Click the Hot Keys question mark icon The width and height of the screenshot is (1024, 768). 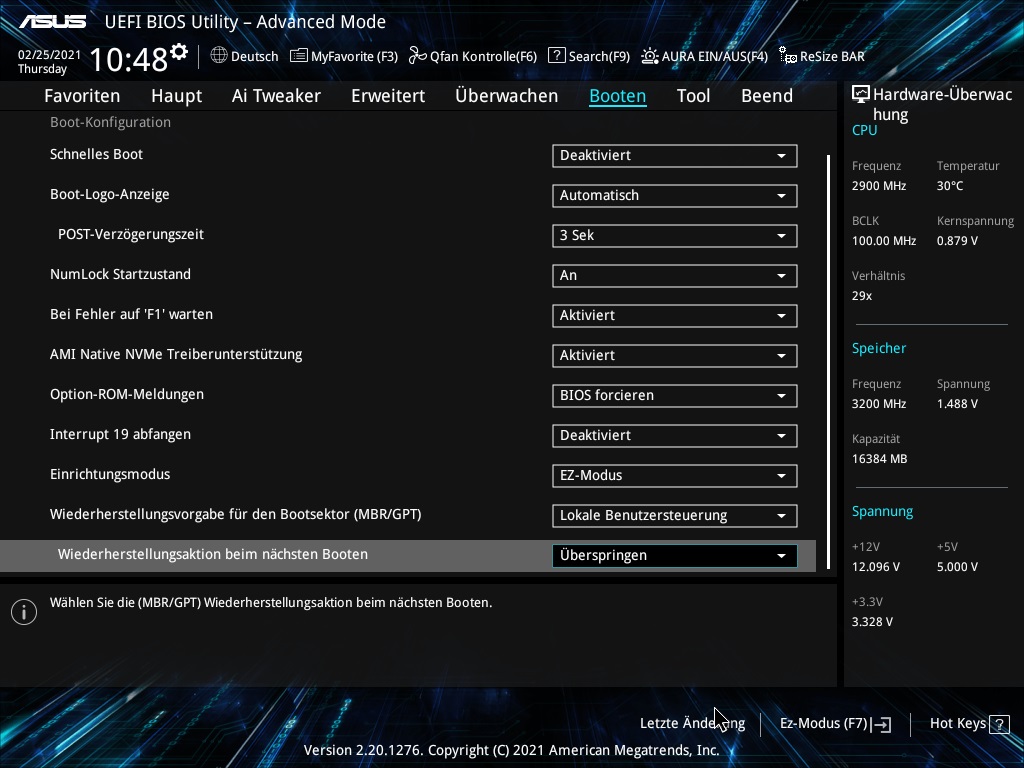click(999, 724)
